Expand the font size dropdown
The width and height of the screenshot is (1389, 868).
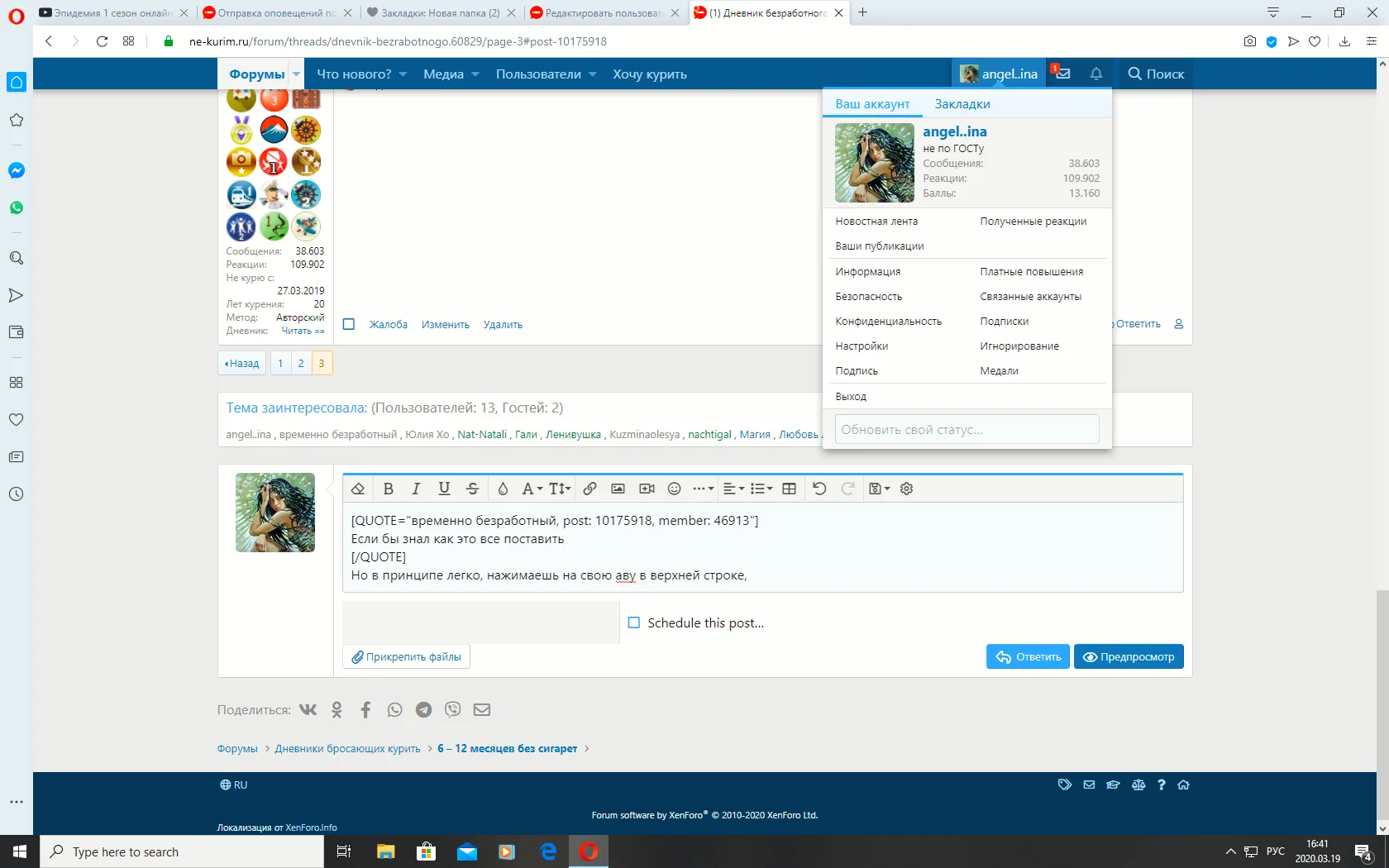[x=560, y=489]
